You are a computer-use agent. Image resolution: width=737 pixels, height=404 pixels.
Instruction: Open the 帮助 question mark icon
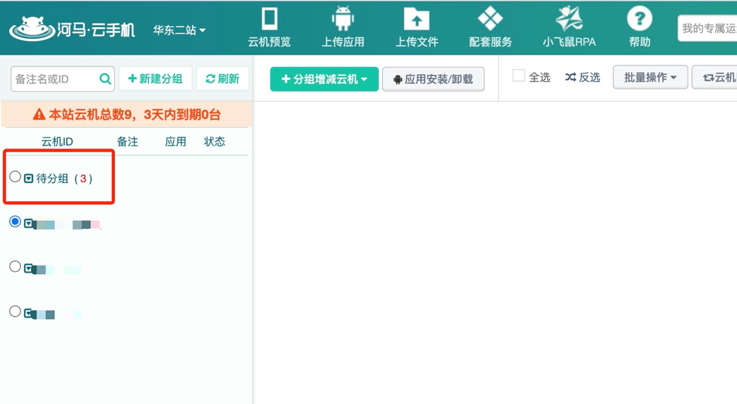[x=639, y=19]
